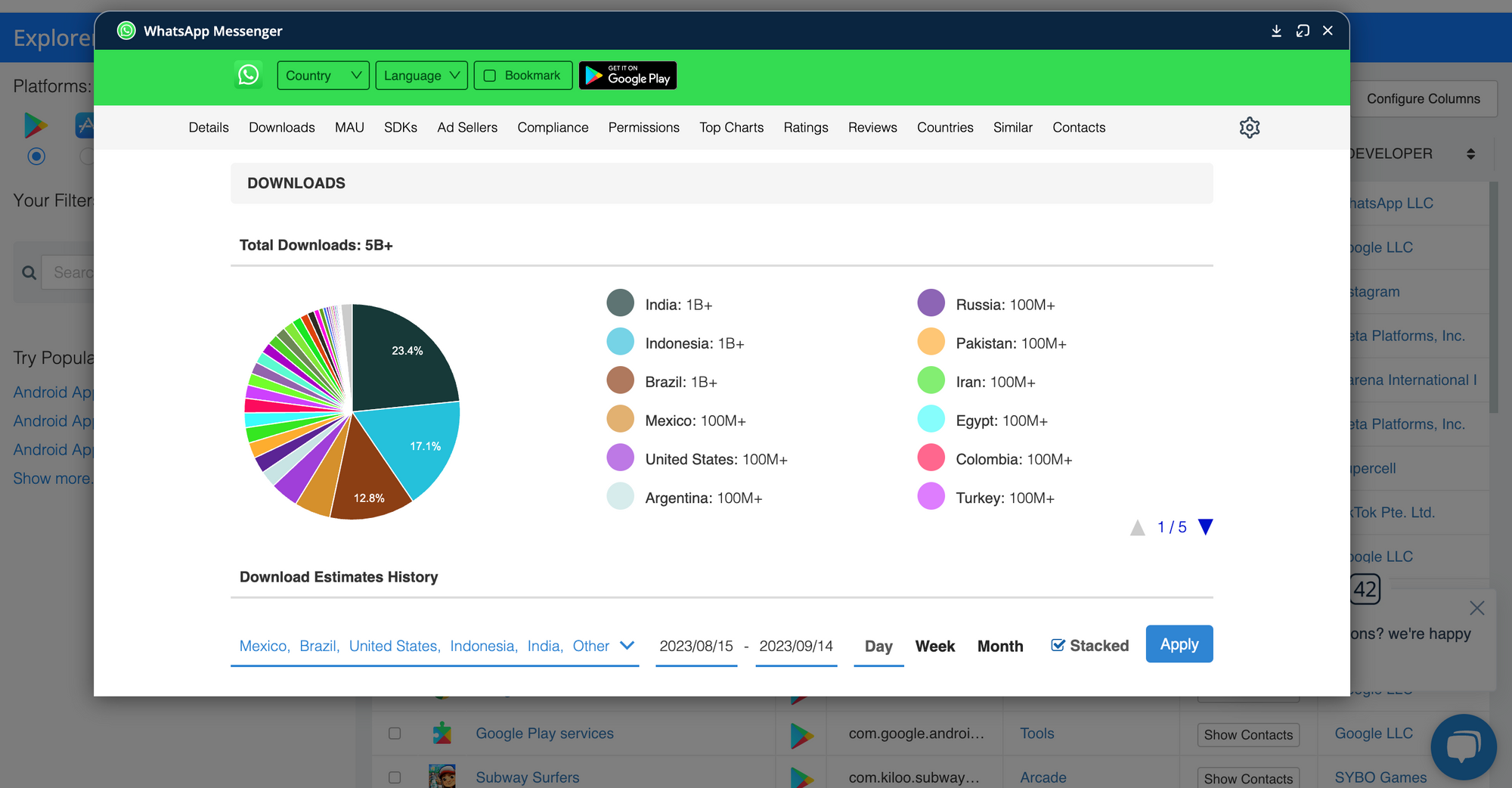Screen dimensions: 1512x788
Task: Click the Arcade category link
Action: click(x=1043, y=777)
